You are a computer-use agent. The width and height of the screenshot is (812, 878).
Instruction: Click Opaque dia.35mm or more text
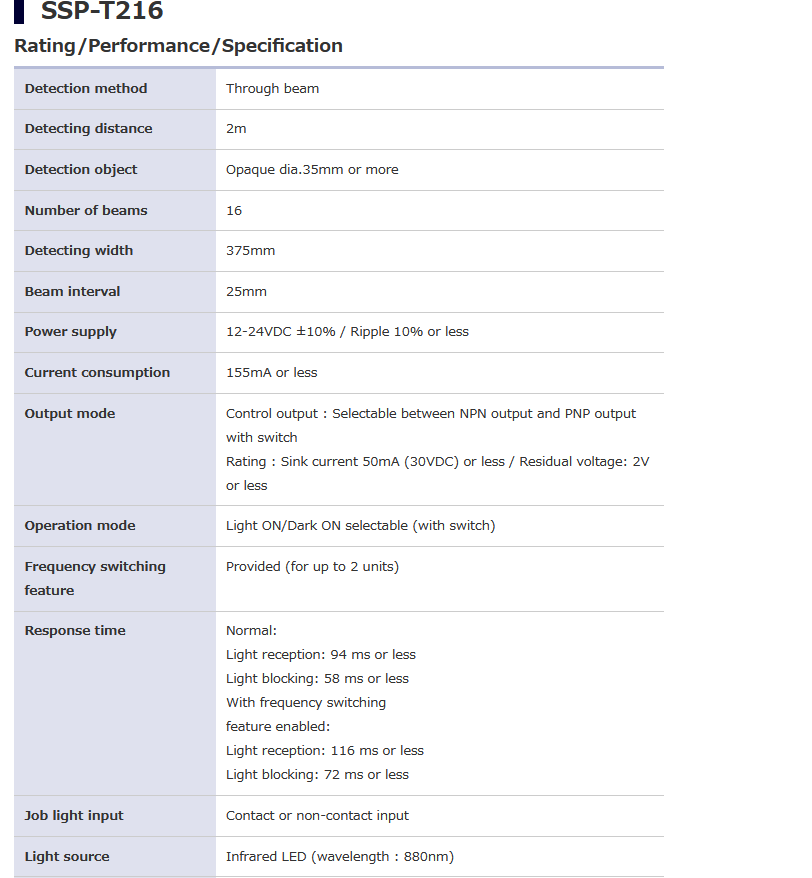point(312,170)
